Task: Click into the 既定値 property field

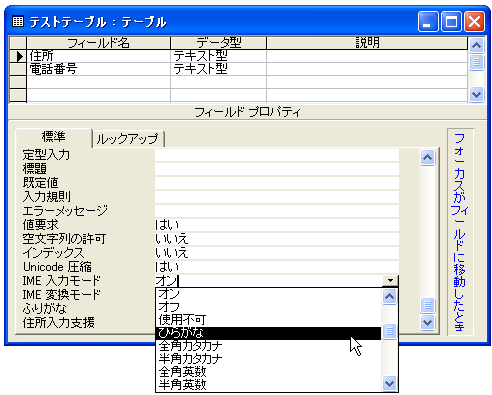Action: click(x=277, y=183)
